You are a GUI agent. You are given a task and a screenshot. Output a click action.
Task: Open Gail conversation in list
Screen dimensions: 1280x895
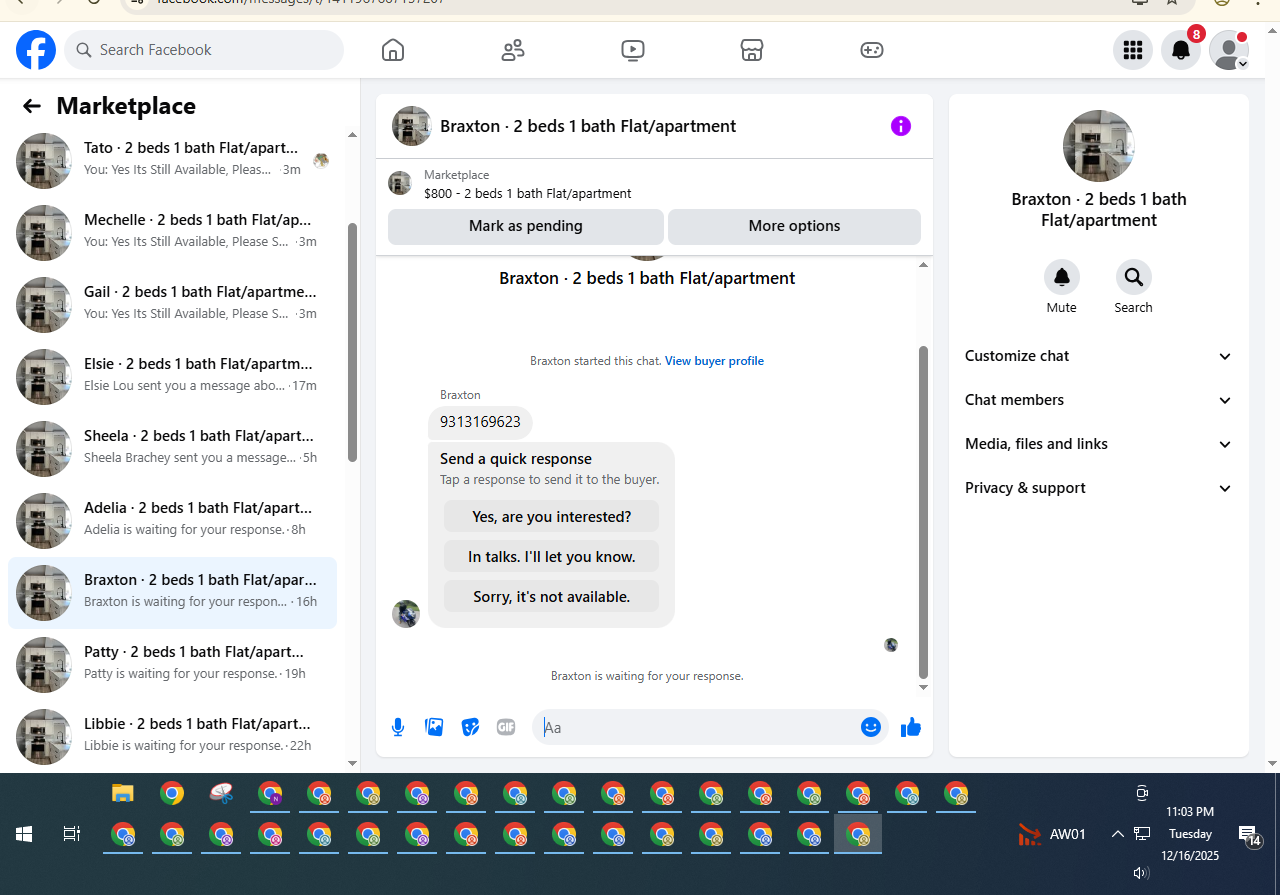tap(173, 304)
